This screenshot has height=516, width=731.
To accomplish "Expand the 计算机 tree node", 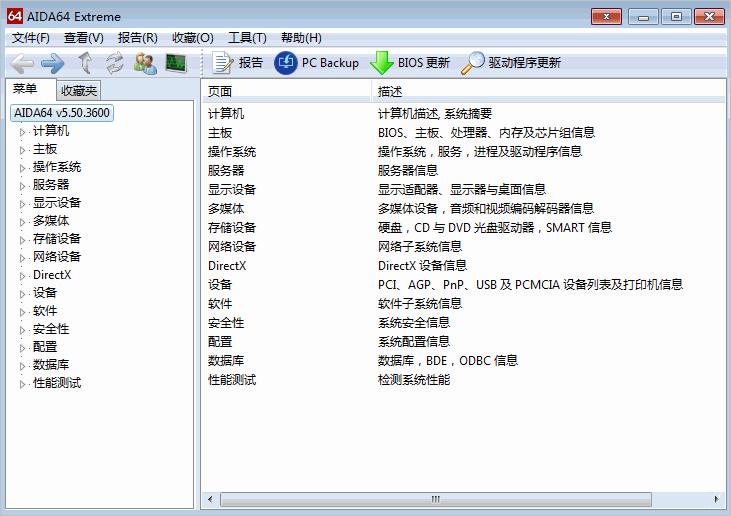I will (22, 132).
